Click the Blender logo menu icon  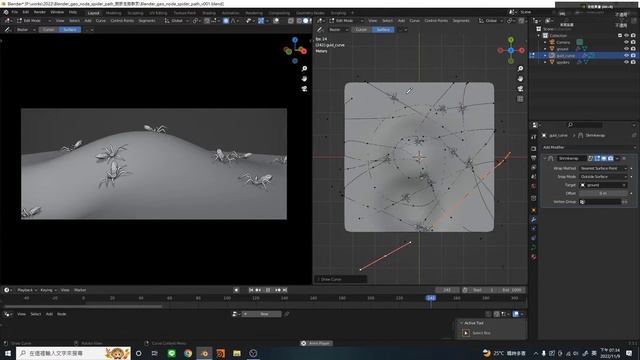6,12
